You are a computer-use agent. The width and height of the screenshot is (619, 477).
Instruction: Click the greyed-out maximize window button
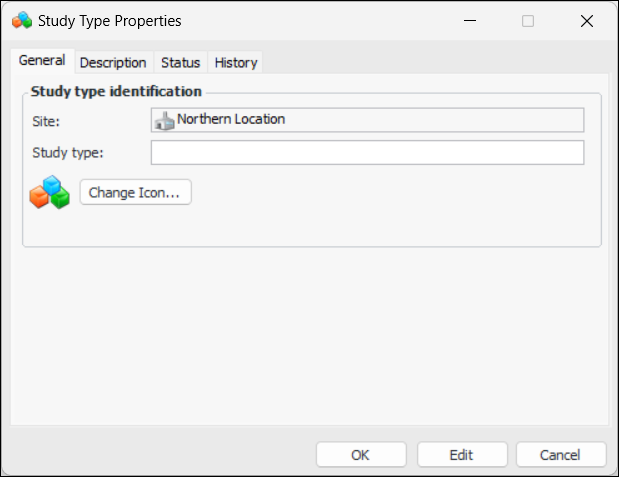tap(528, 20)
